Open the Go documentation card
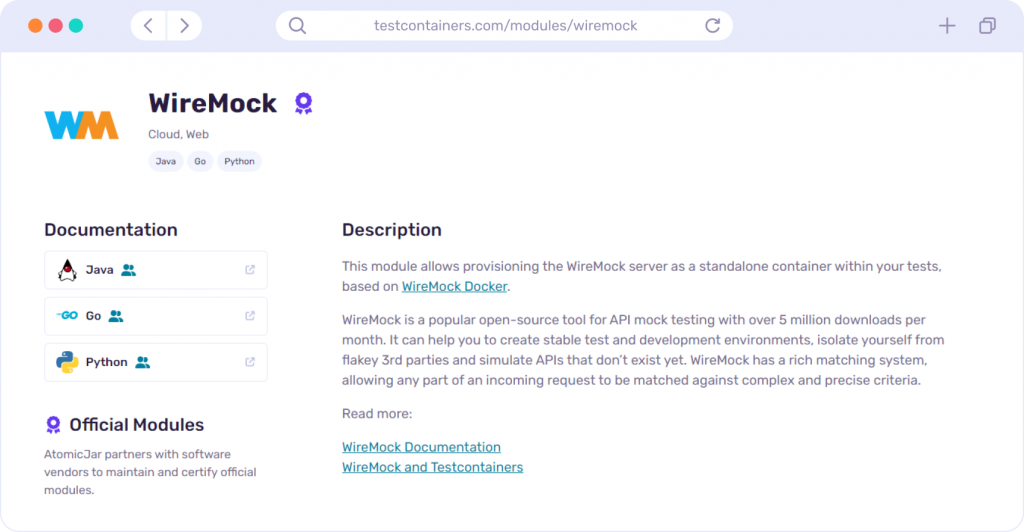This screenshot has height=532, width=1024. point(156,316)
